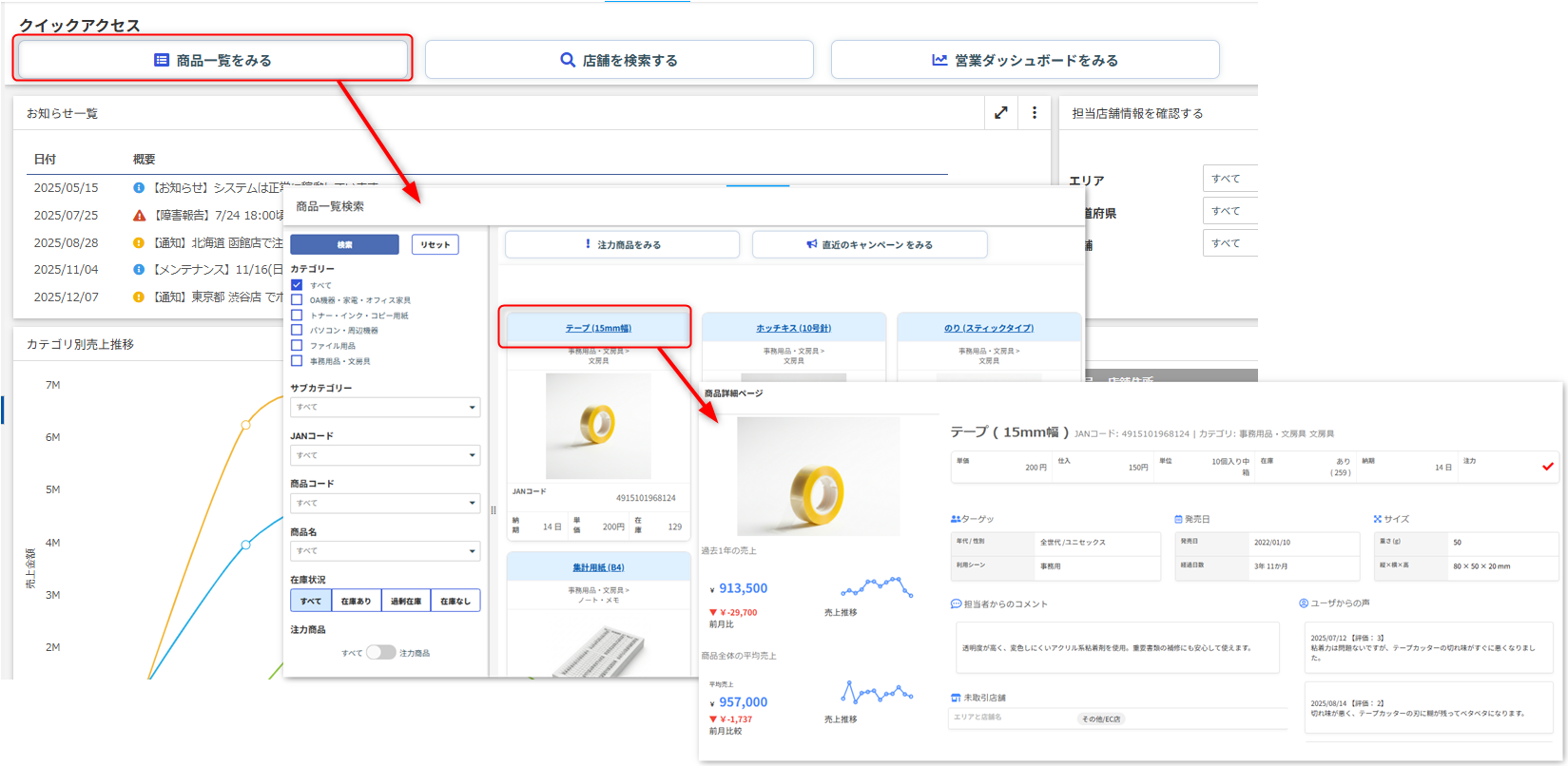Image resolution: width=1568 pixels, height=766 pixels.
Task: Open the three-dot menu in お知らせ一覧
Action: coord(1035,113)
